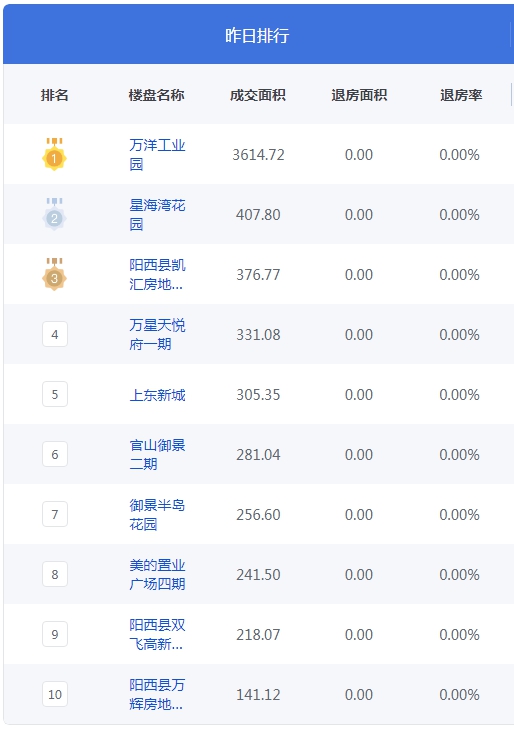
Task: Click the rank 8 badge
Action: pos(55,574)
